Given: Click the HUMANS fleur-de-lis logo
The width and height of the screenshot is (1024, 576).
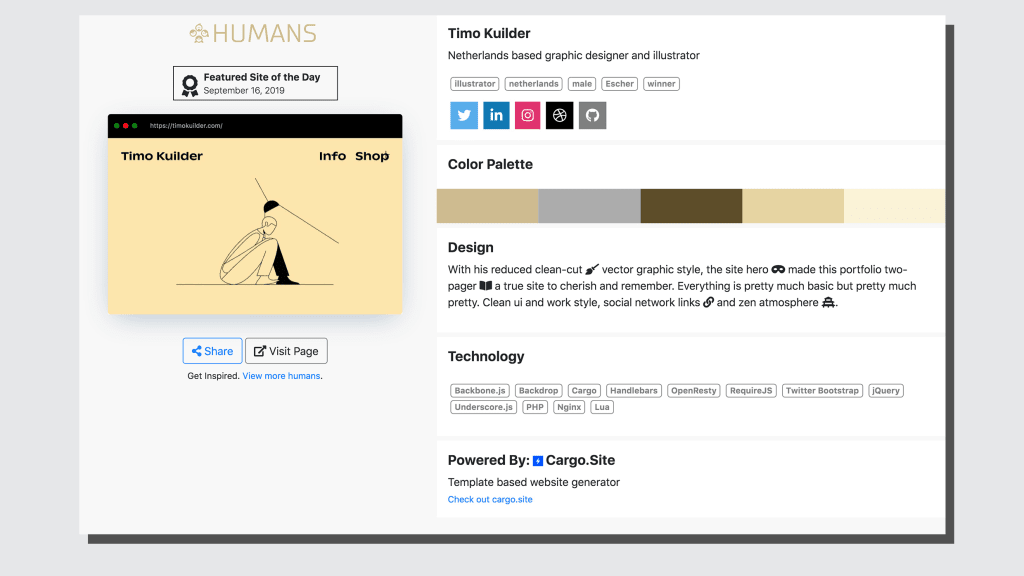Looking at the screenshot, I should (196, 33).
